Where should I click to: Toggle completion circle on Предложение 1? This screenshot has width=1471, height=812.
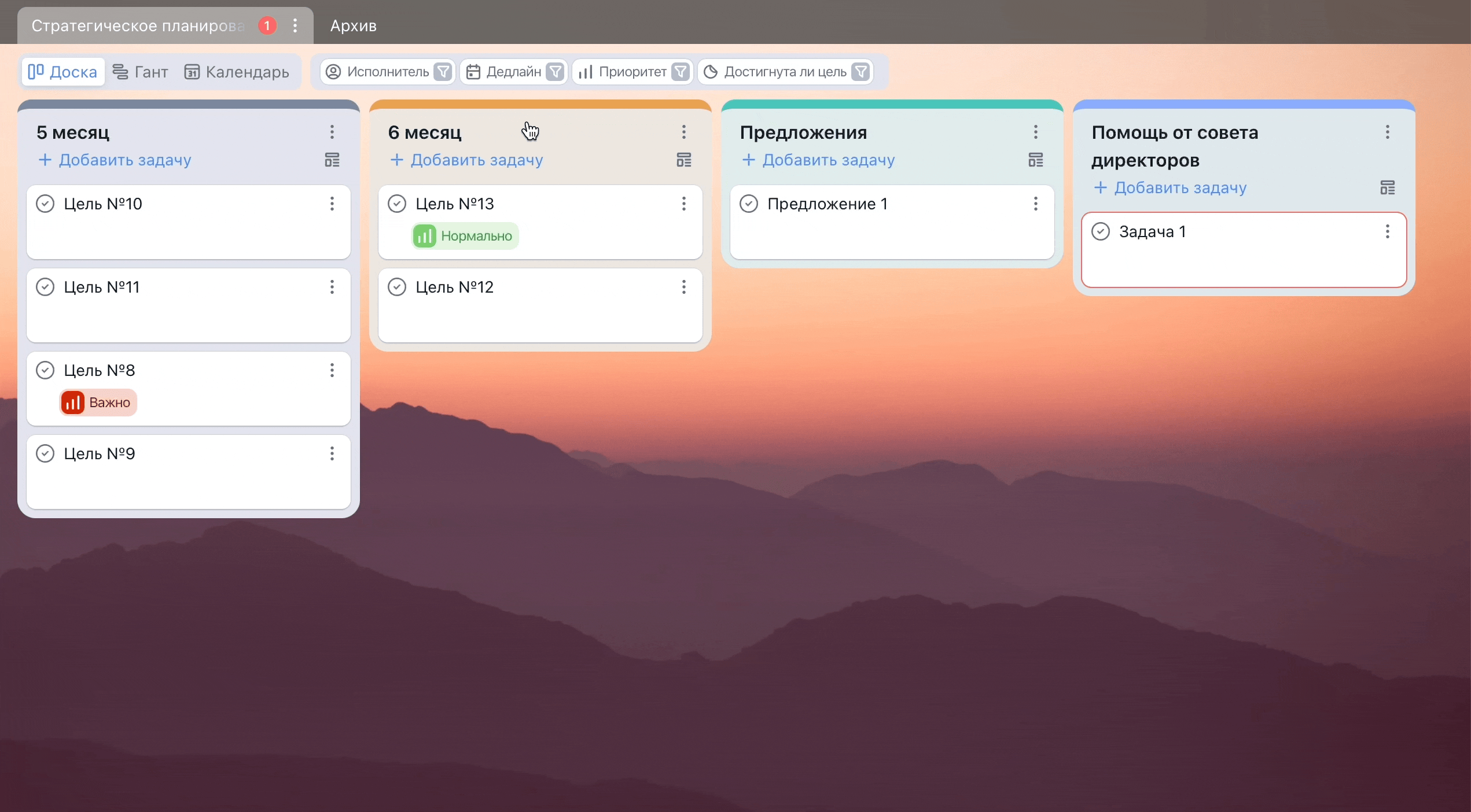pos(749,204)
